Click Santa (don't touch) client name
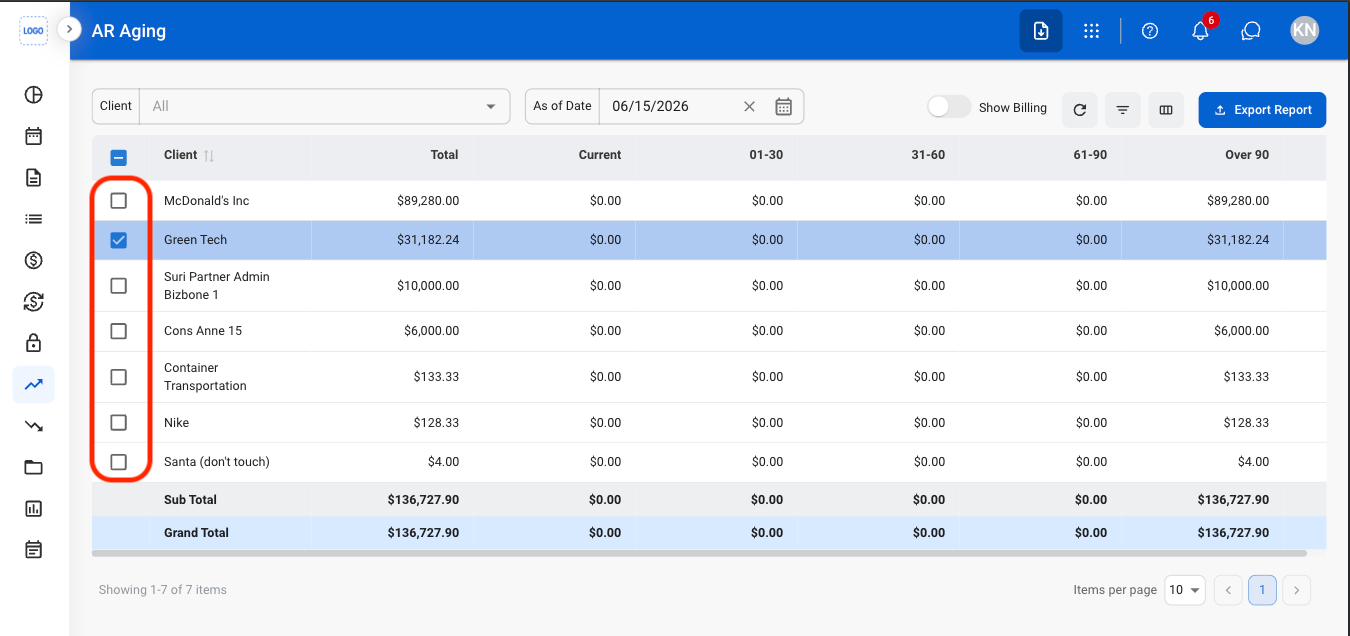Image resolution: width=1350 pixels, height=636 pixels. pos(217,462)
